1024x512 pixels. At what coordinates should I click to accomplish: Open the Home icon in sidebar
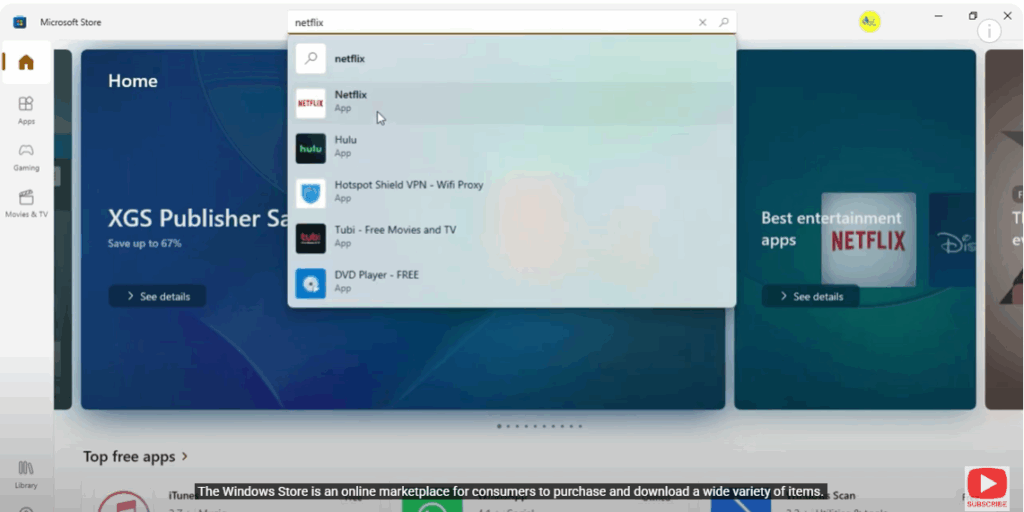26,62
